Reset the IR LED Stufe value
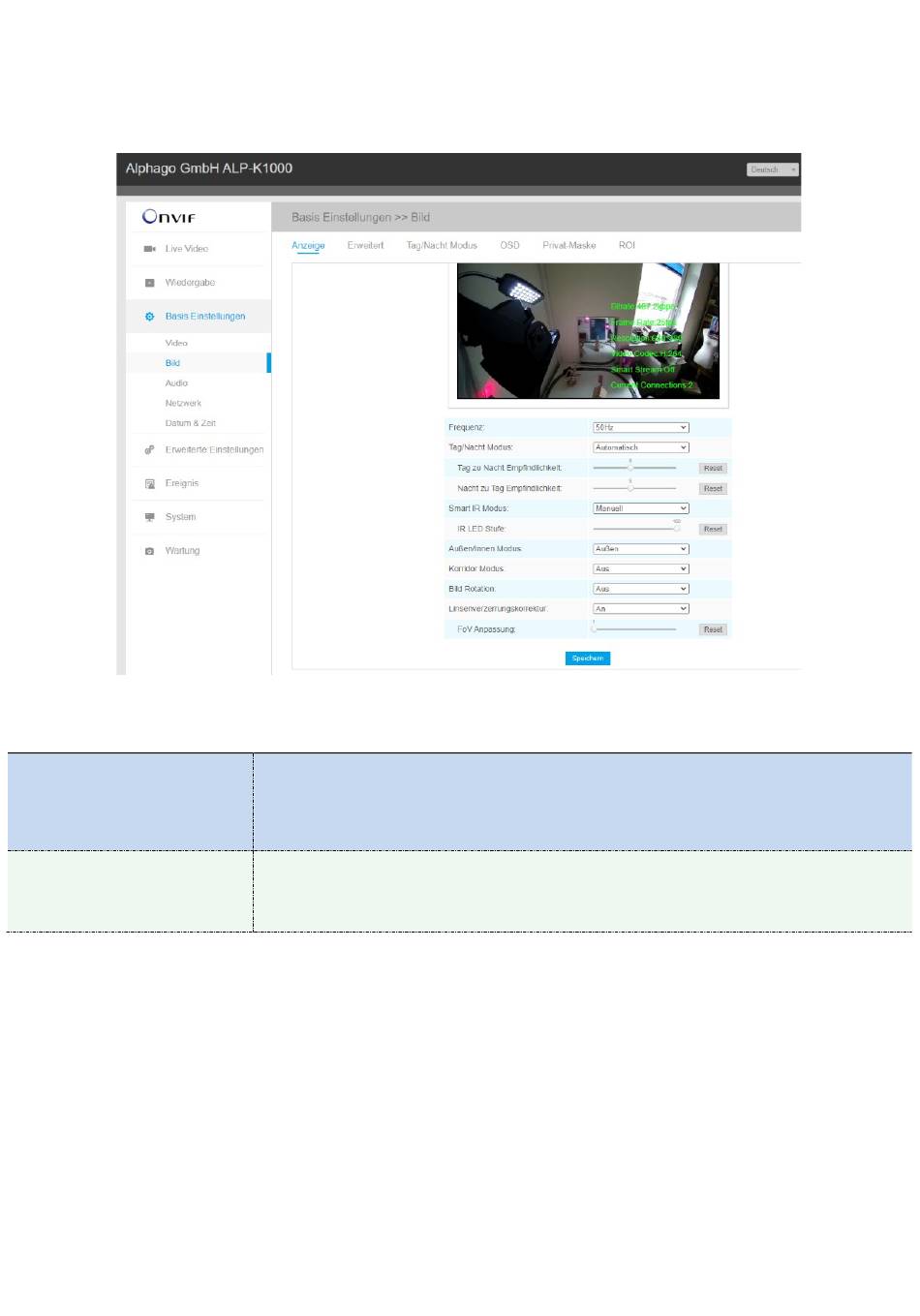This screenshot has width=920, height=1316. (713, 530)
